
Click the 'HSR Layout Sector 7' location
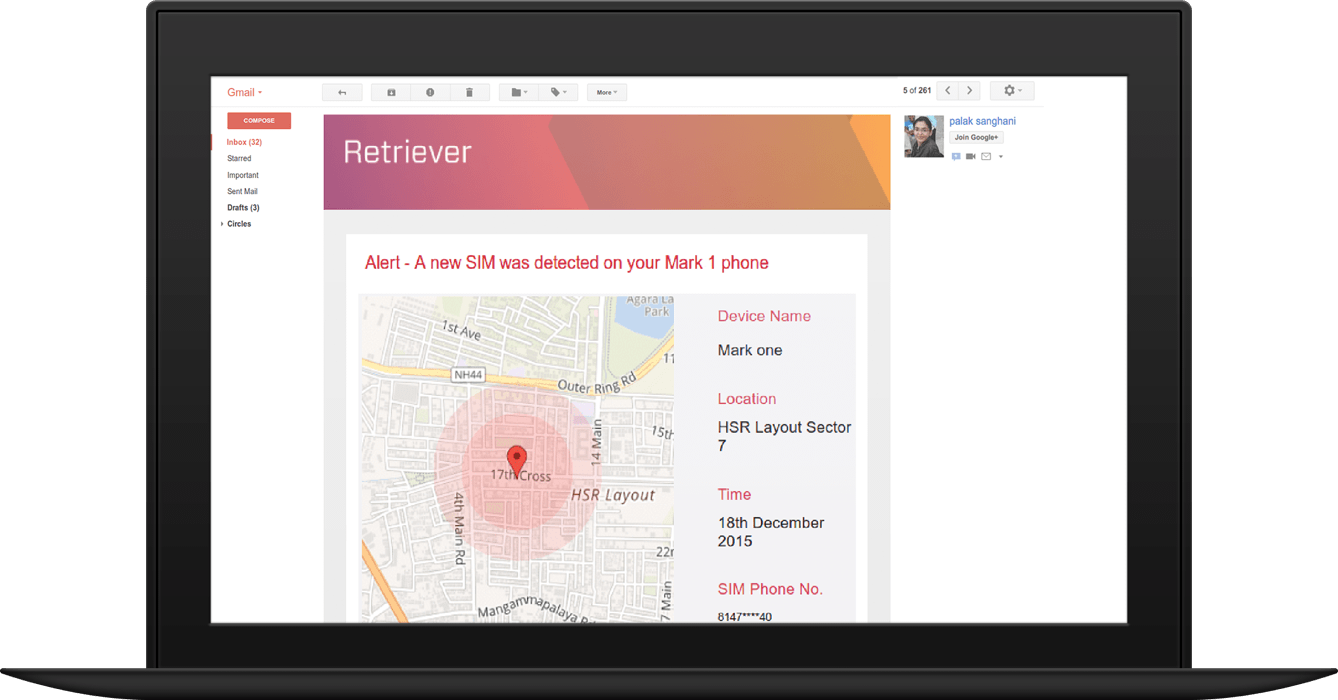785,436
